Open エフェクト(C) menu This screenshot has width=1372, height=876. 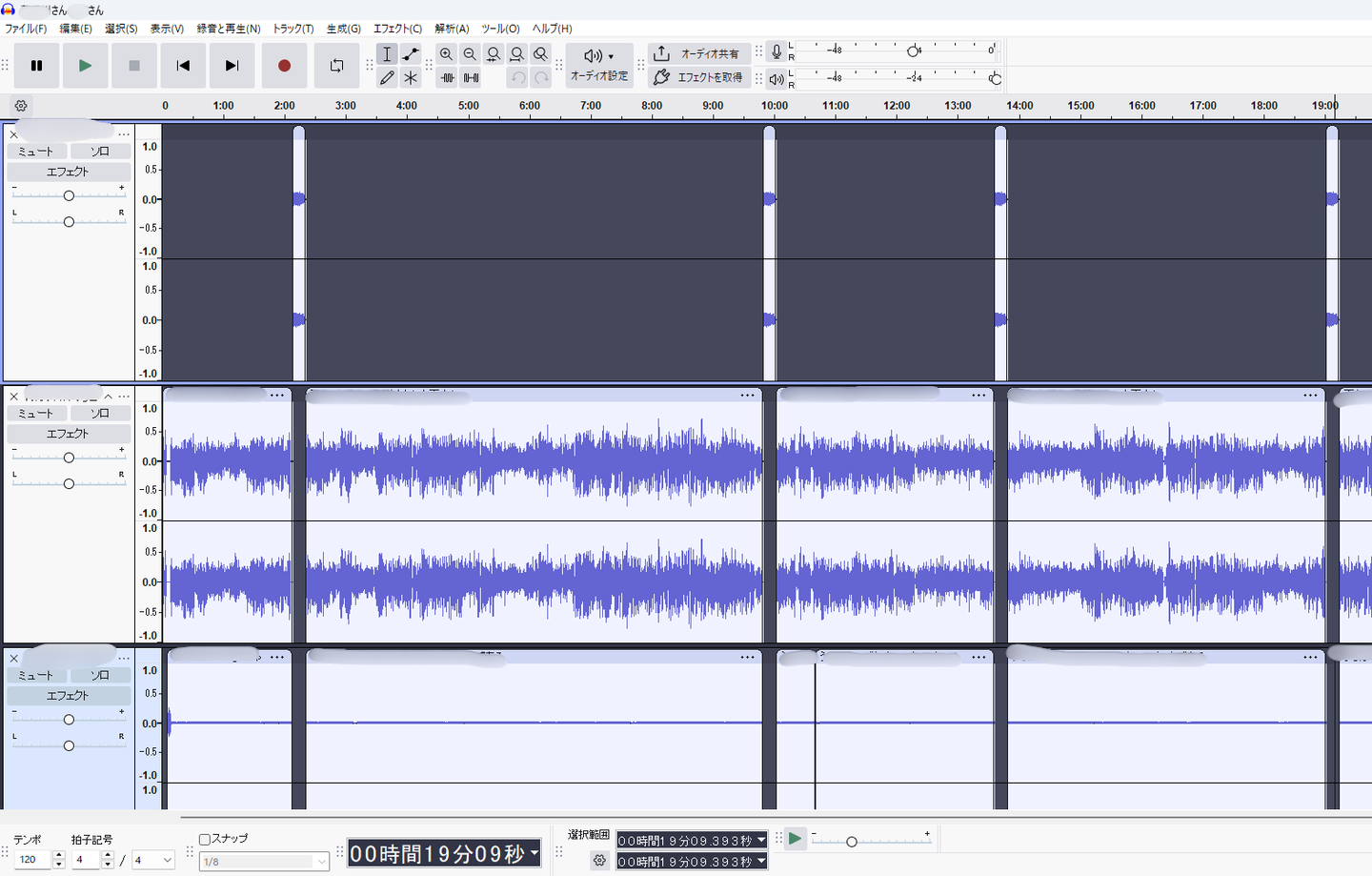point(397,29)
